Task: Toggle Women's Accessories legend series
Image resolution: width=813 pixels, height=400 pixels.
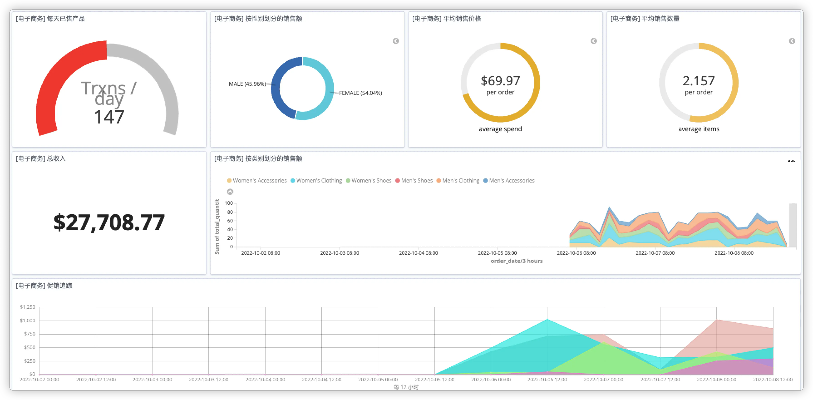Action: [260, 181]
